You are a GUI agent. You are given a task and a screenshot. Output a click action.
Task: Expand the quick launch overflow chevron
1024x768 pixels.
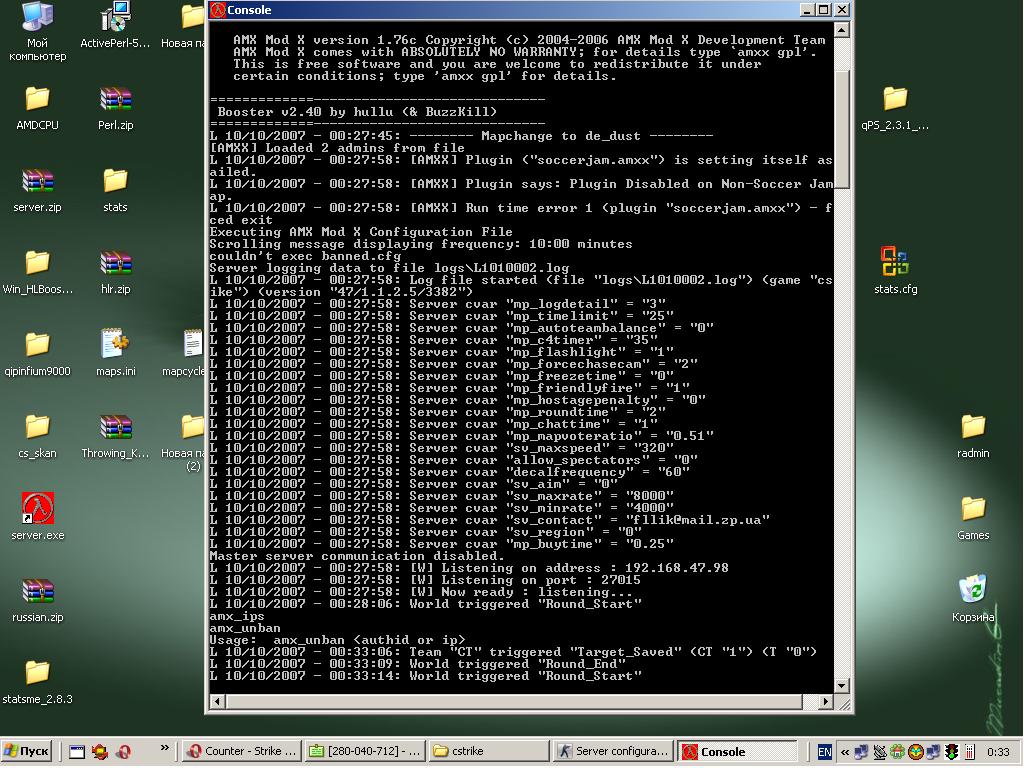tap(165, 748)
